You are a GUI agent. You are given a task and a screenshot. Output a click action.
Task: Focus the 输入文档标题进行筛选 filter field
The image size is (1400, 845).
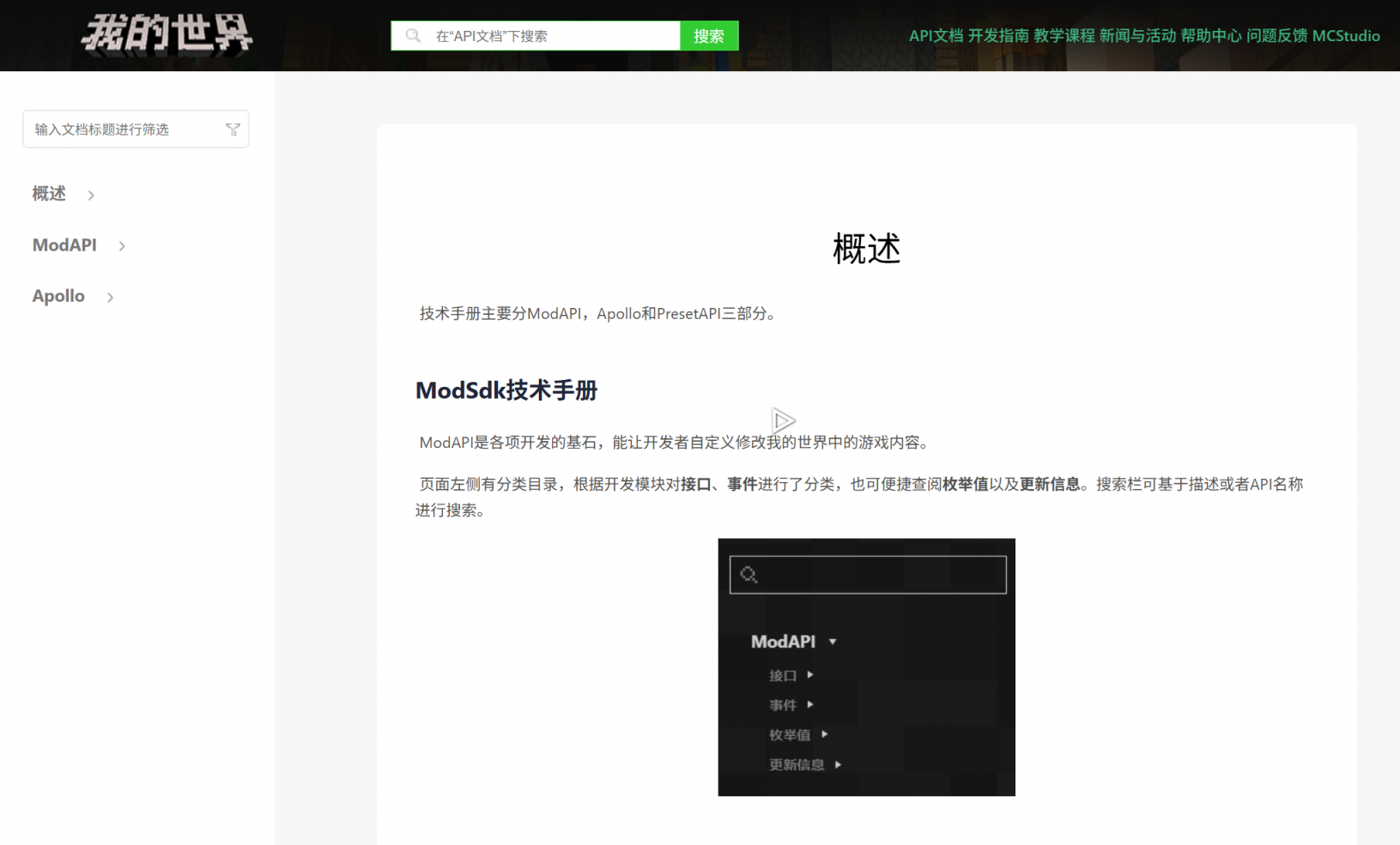[136, 130]
